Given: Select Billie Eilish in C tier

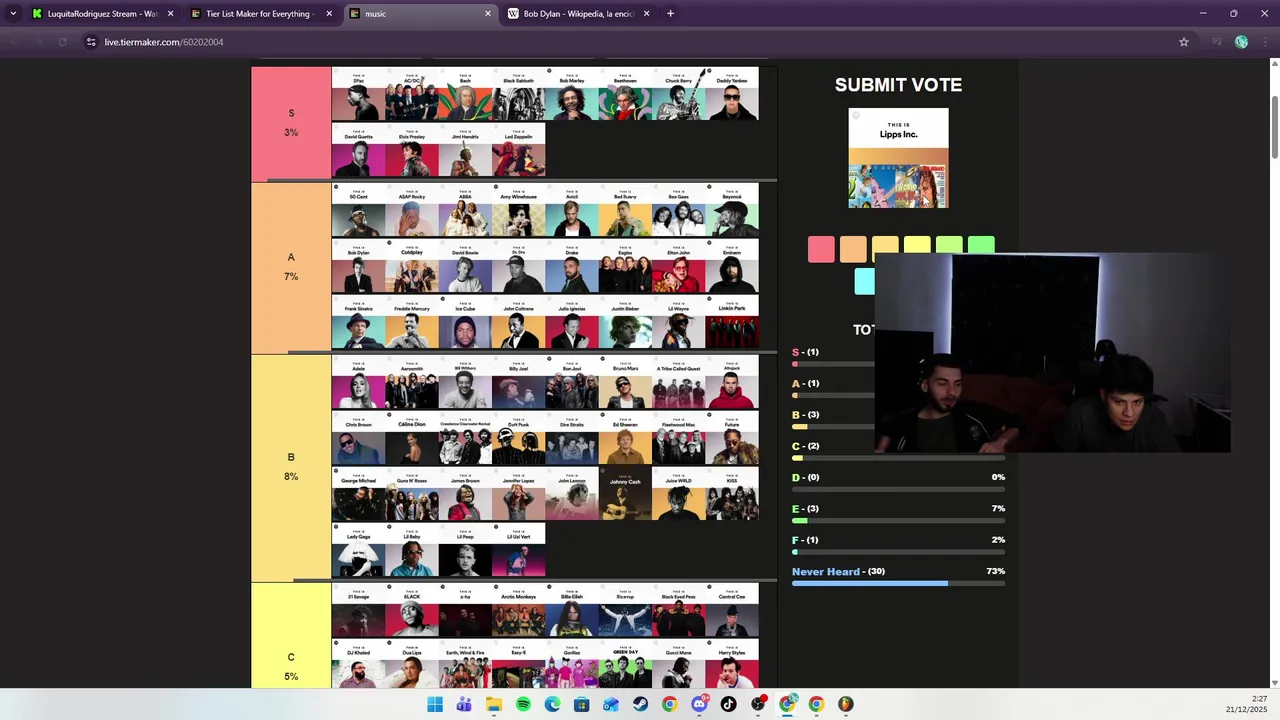Looking at the screenshot, I should coord(572,610).
